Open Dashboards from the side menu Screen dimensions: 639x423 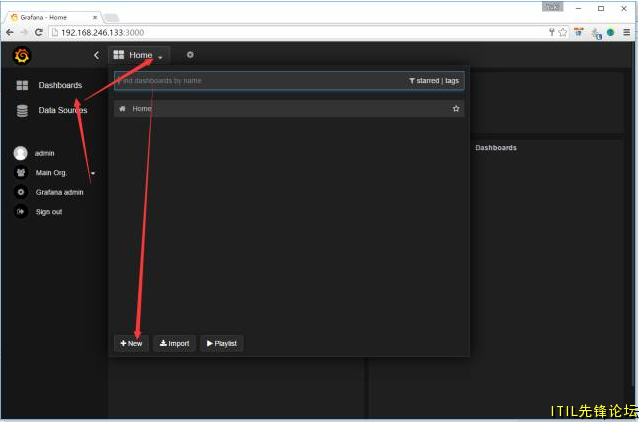click(x=60, y=85)
